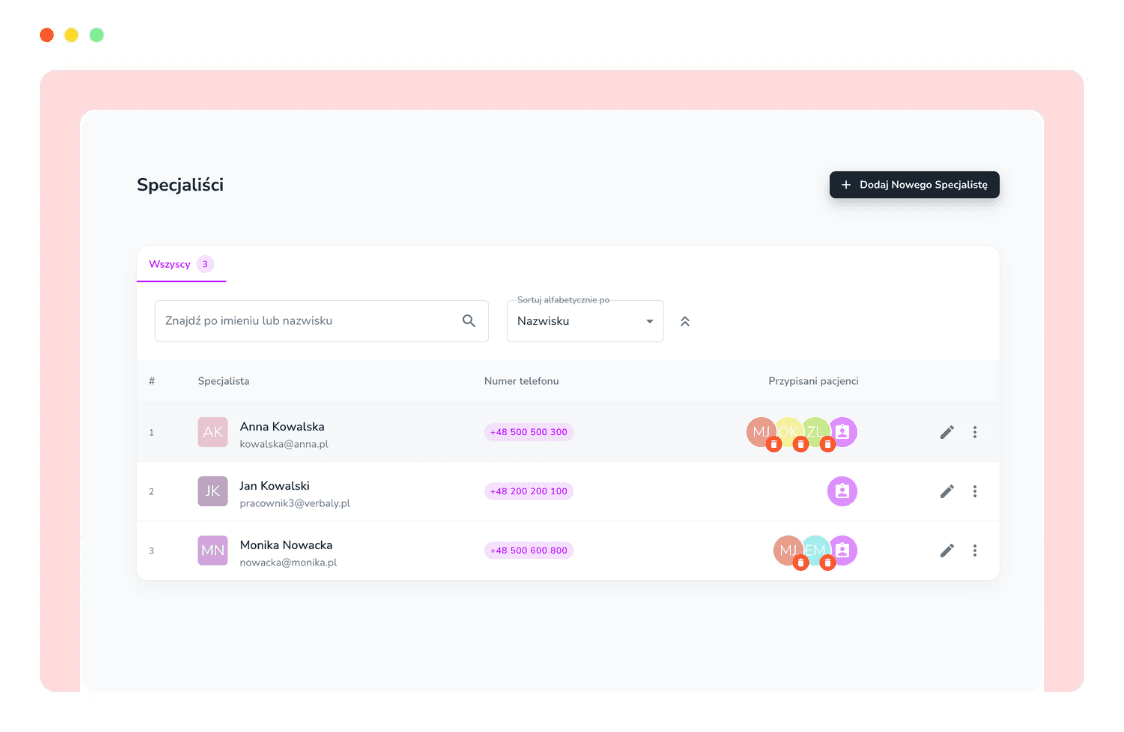Remove patient OK from Anna Kowalska
This screenshot has width=1124, height=732.
point(801,445)
